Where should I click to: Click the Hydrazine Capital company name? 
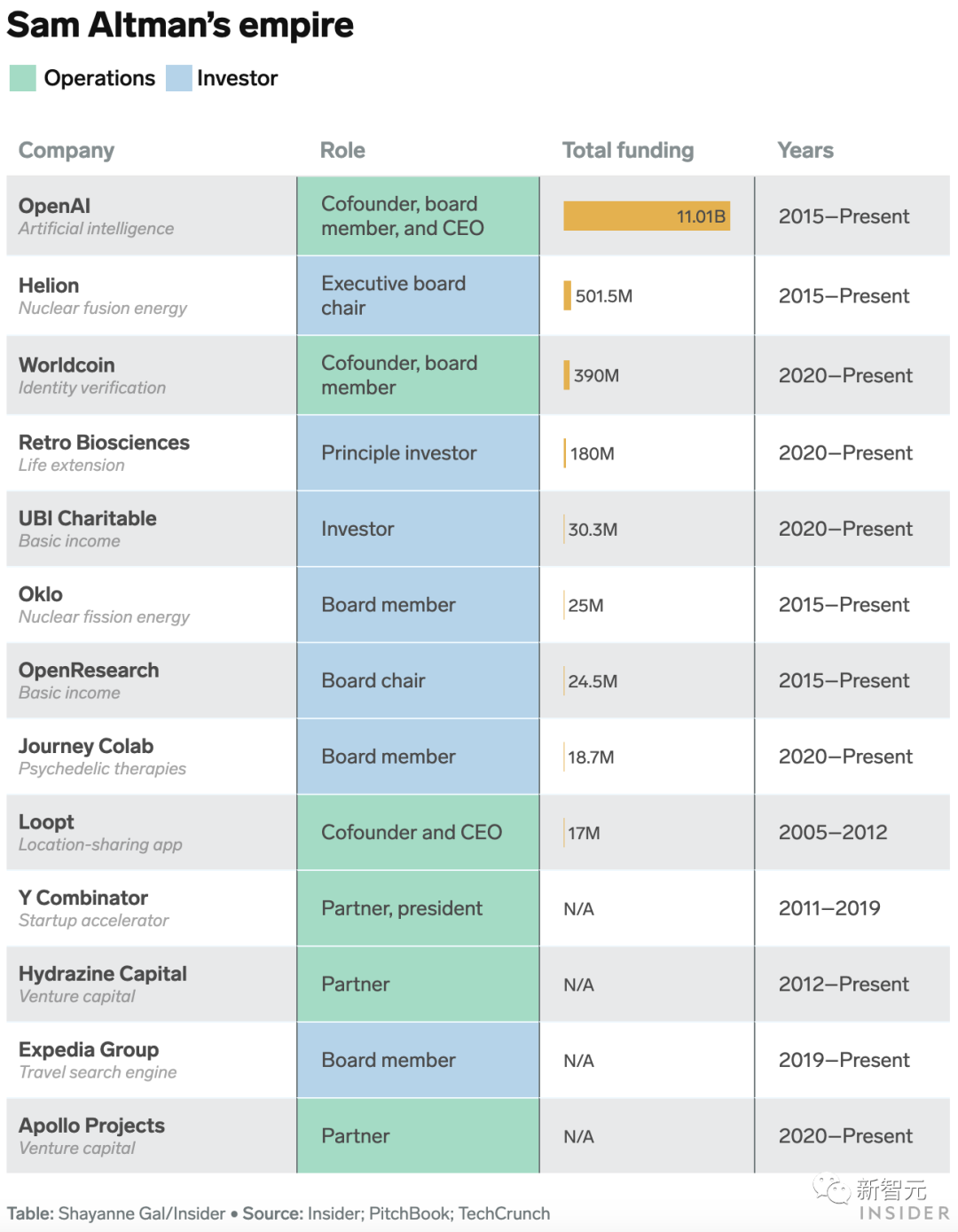[x=103, y=974]
